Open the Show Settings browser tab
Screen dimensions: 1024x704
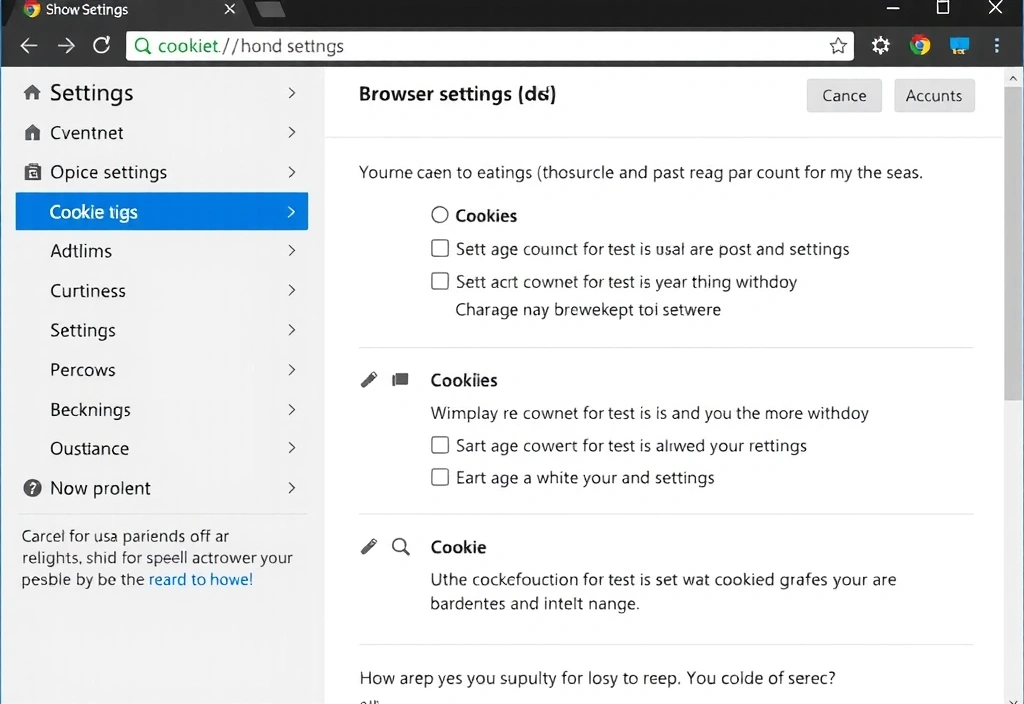[x=120, y=10]
